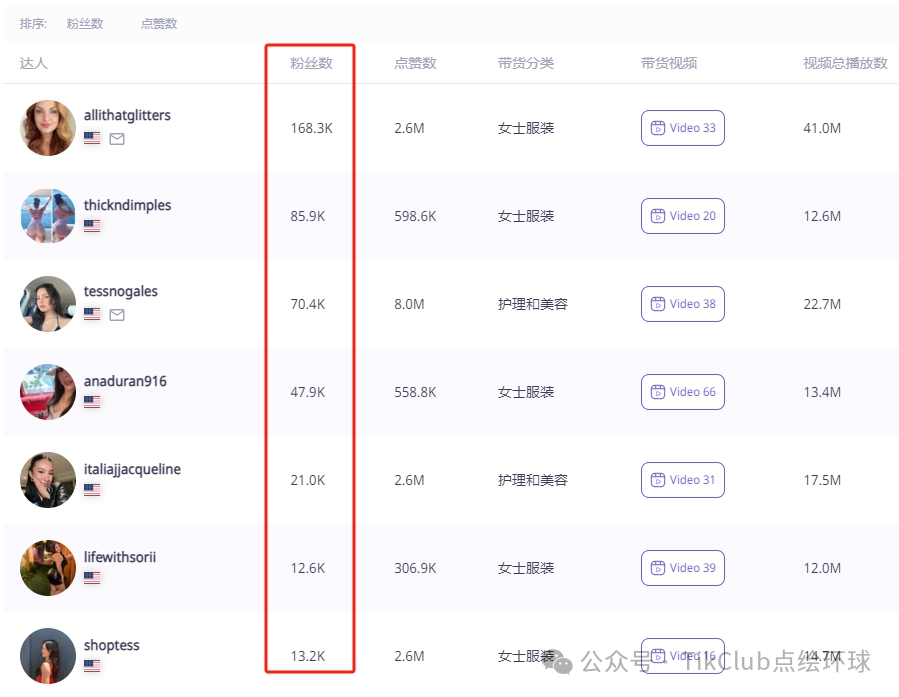Viewport: 899px width, 697px height.
Task: Click US flag icon under shoptess
Action: [92, 666]
